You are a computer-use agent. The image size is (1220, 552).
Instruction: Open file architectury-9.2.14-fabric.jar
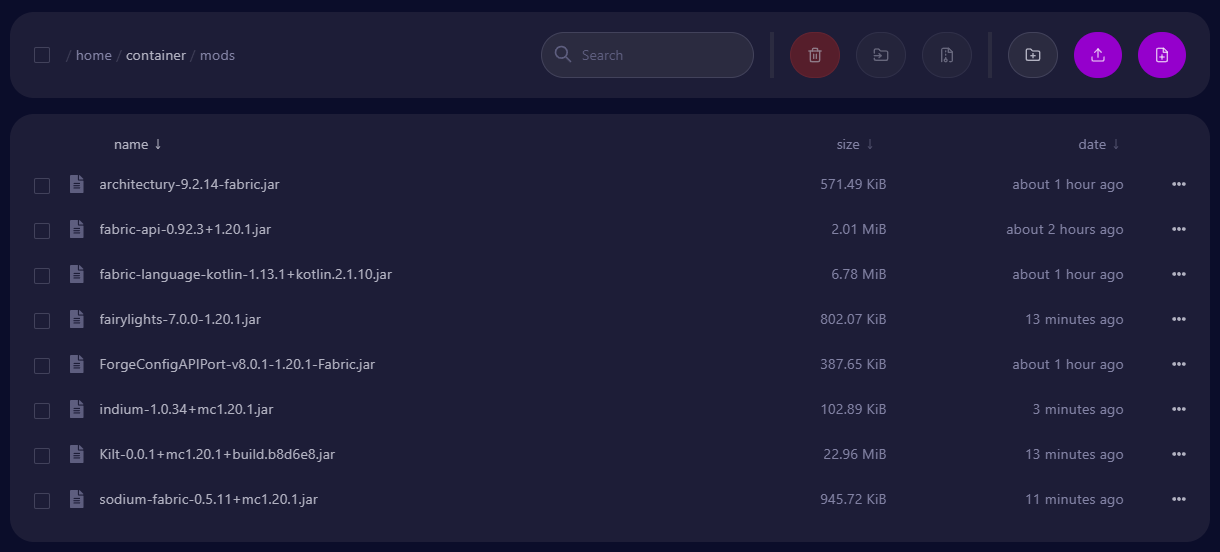tap(189, 184)
